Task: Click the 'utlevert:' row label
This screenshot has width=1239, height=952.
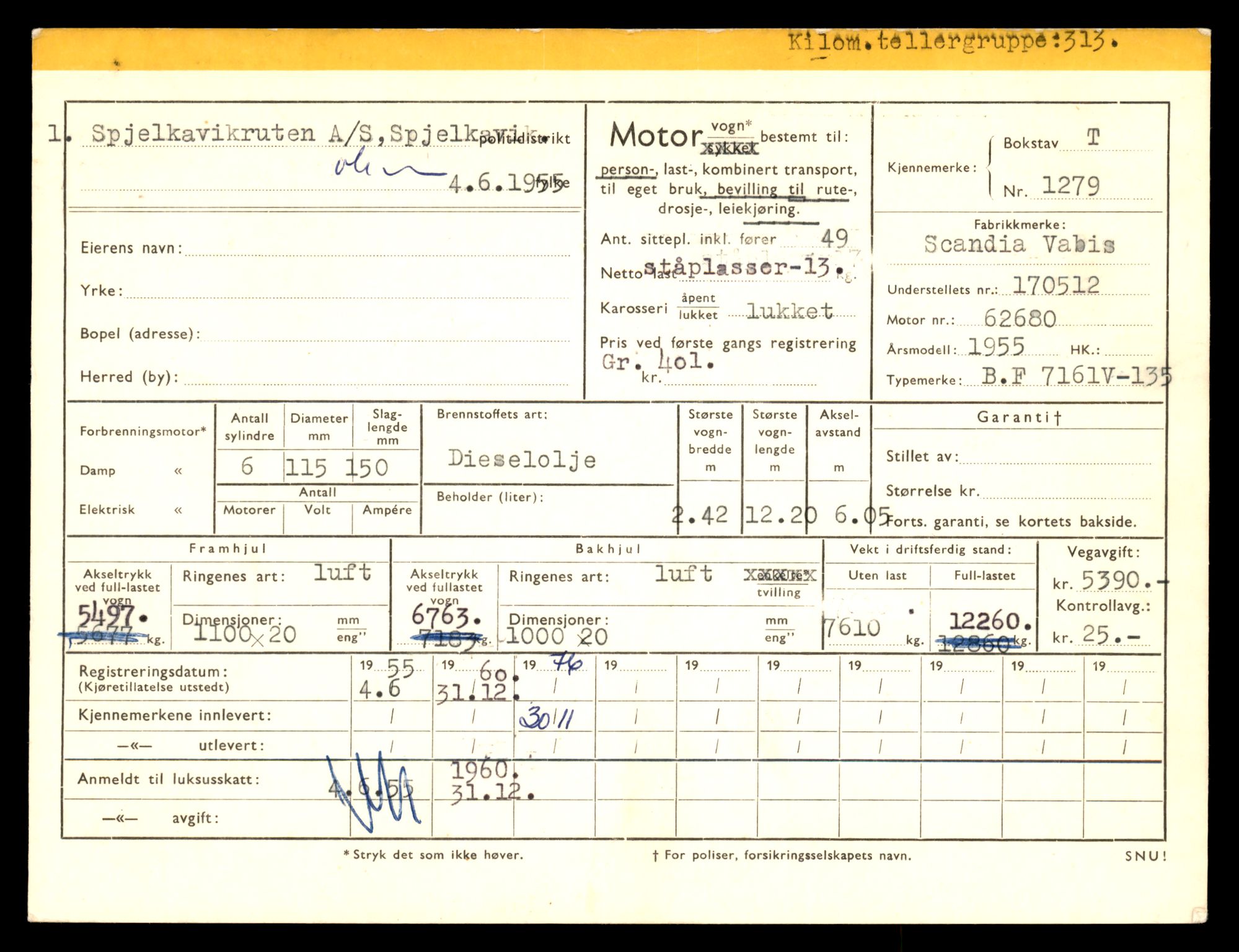Action: coord(231,746)
